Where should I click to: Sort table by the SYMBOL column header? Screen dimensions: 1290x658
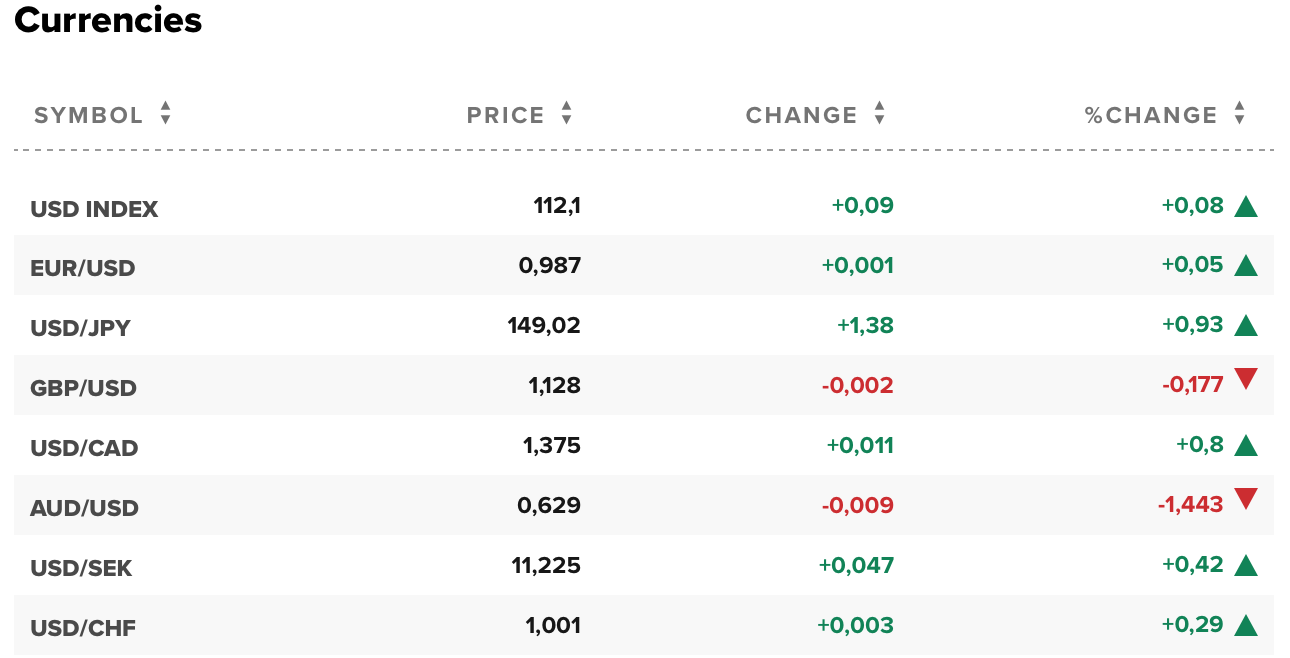point(89,115)
